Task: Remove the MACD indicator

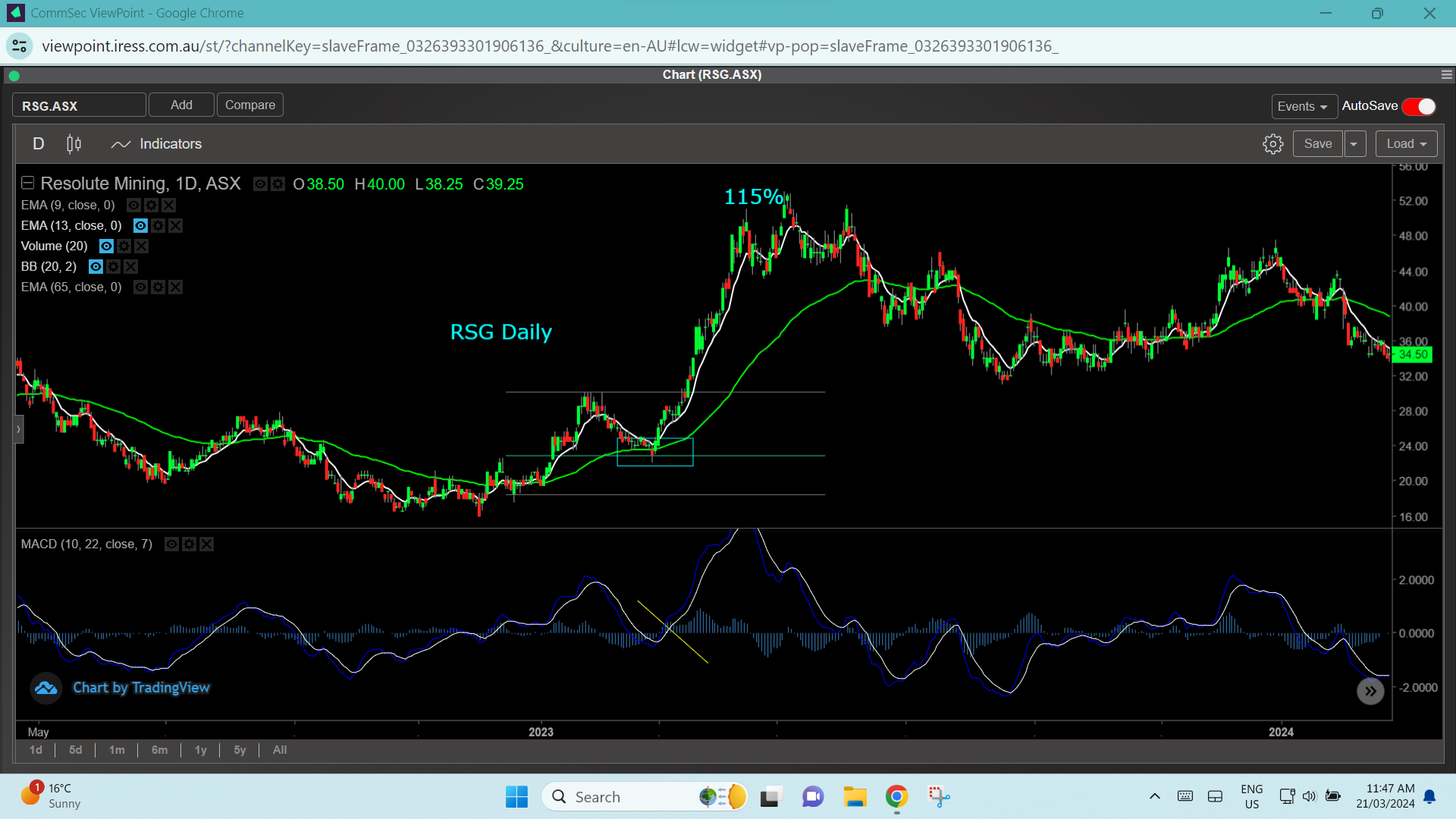Action: point(206,544)
